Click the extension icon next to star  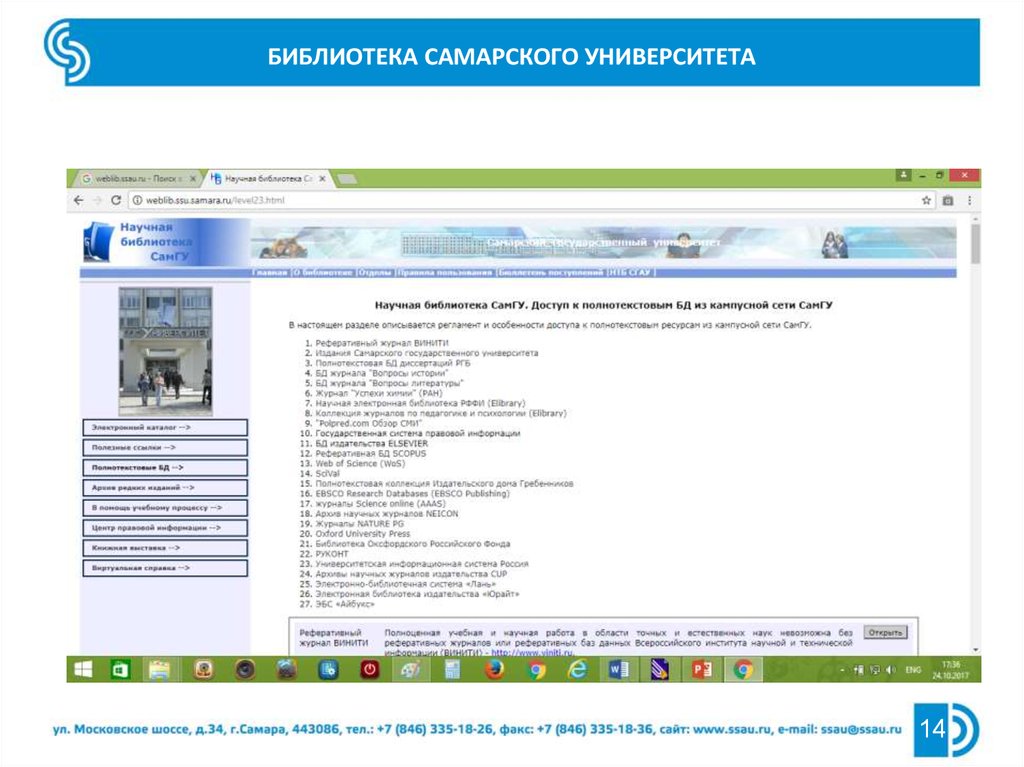point(948,201)
